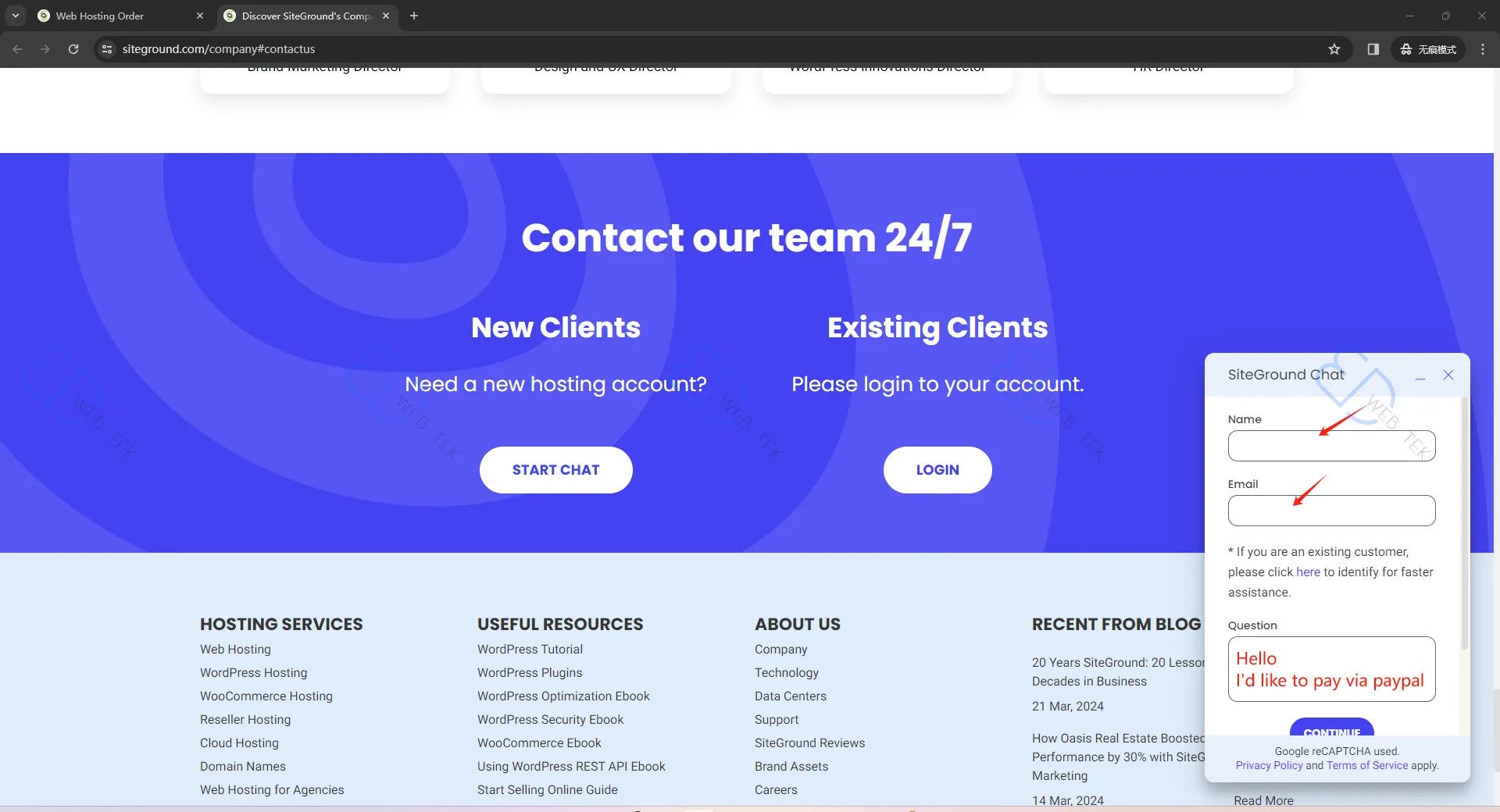This screenshot has height=812, width=1500.
Task: Open the Chrome three-dot menu
Action: click(x=1483, y=48)
